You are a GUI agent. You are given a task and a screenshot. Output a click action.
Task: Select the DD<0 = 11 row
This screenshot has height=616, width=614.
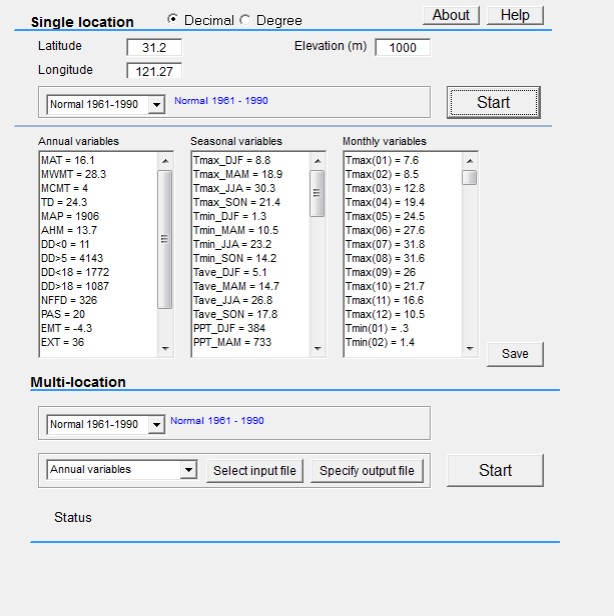point(99,244)
